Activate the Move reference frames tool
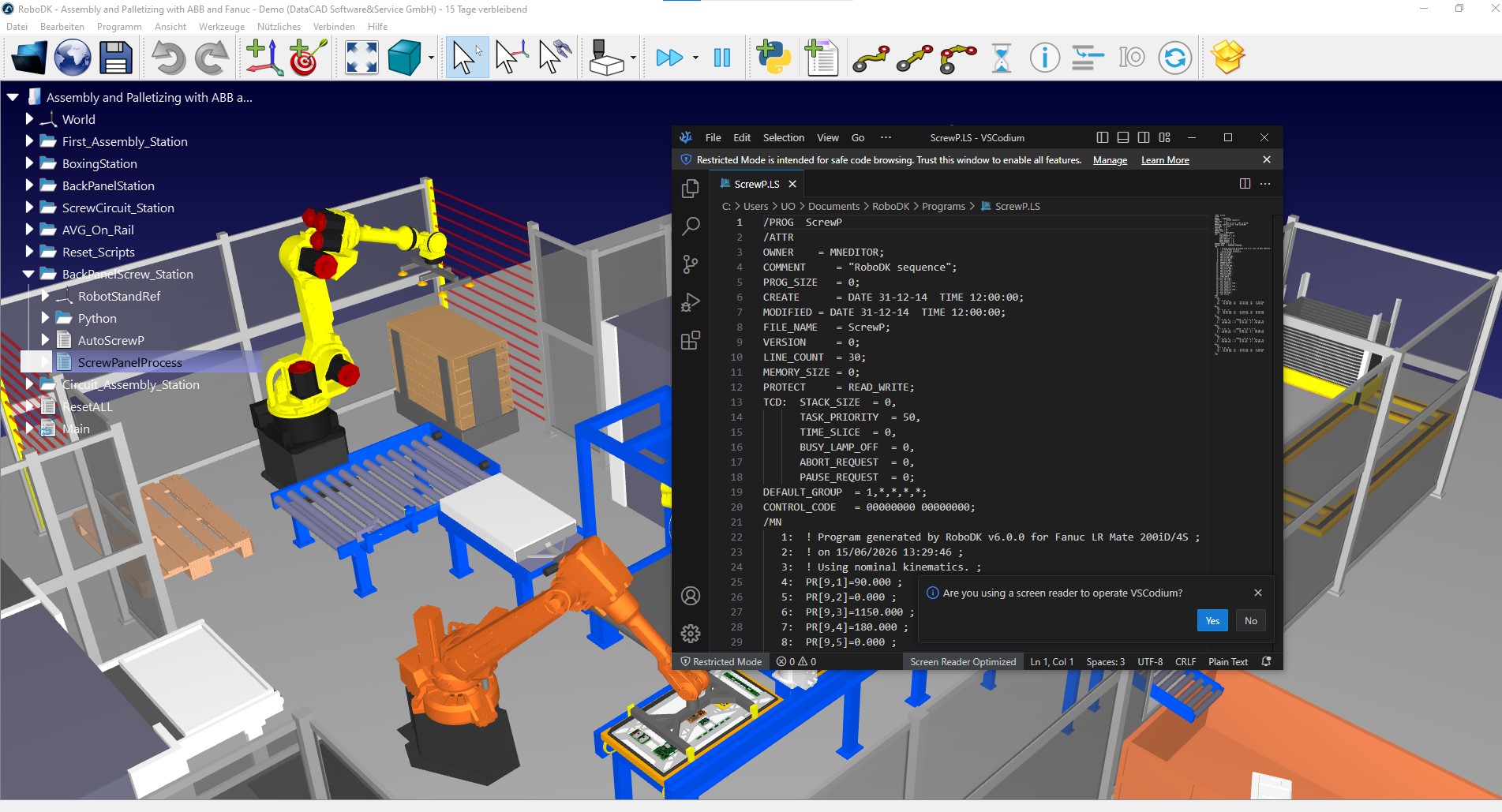The width and height of the screenshot is (1502, 812). coord(511,58)
